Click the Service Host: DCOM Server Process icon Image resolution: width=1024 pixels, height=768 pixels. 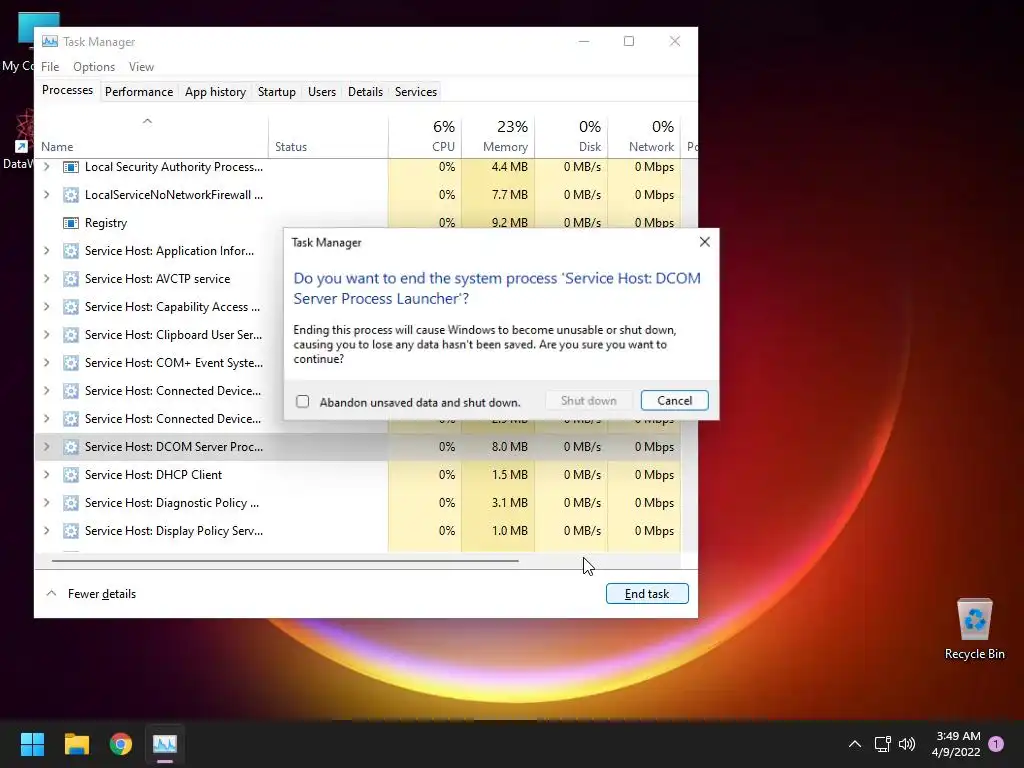(71, 447)
